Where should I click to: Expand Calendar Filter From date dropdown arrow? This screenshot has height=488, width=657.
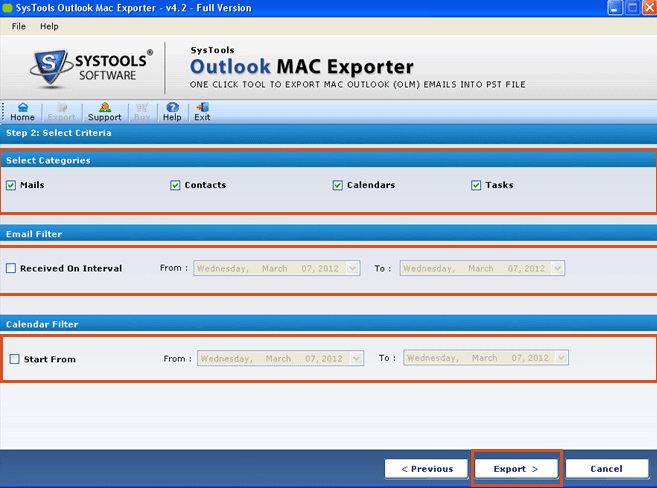357,359
